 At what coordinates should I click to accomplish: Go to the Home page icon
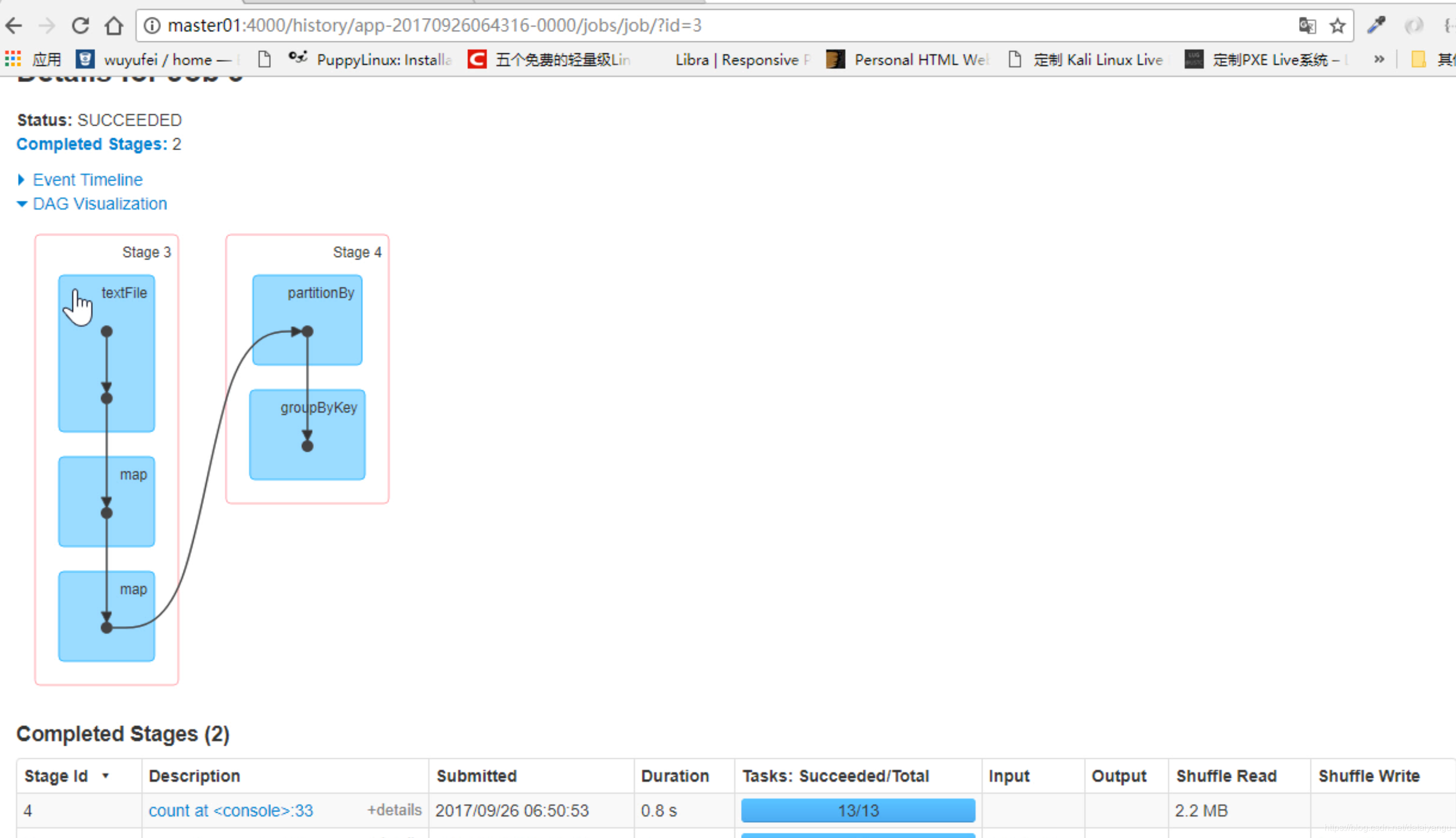tap(113, 25)
